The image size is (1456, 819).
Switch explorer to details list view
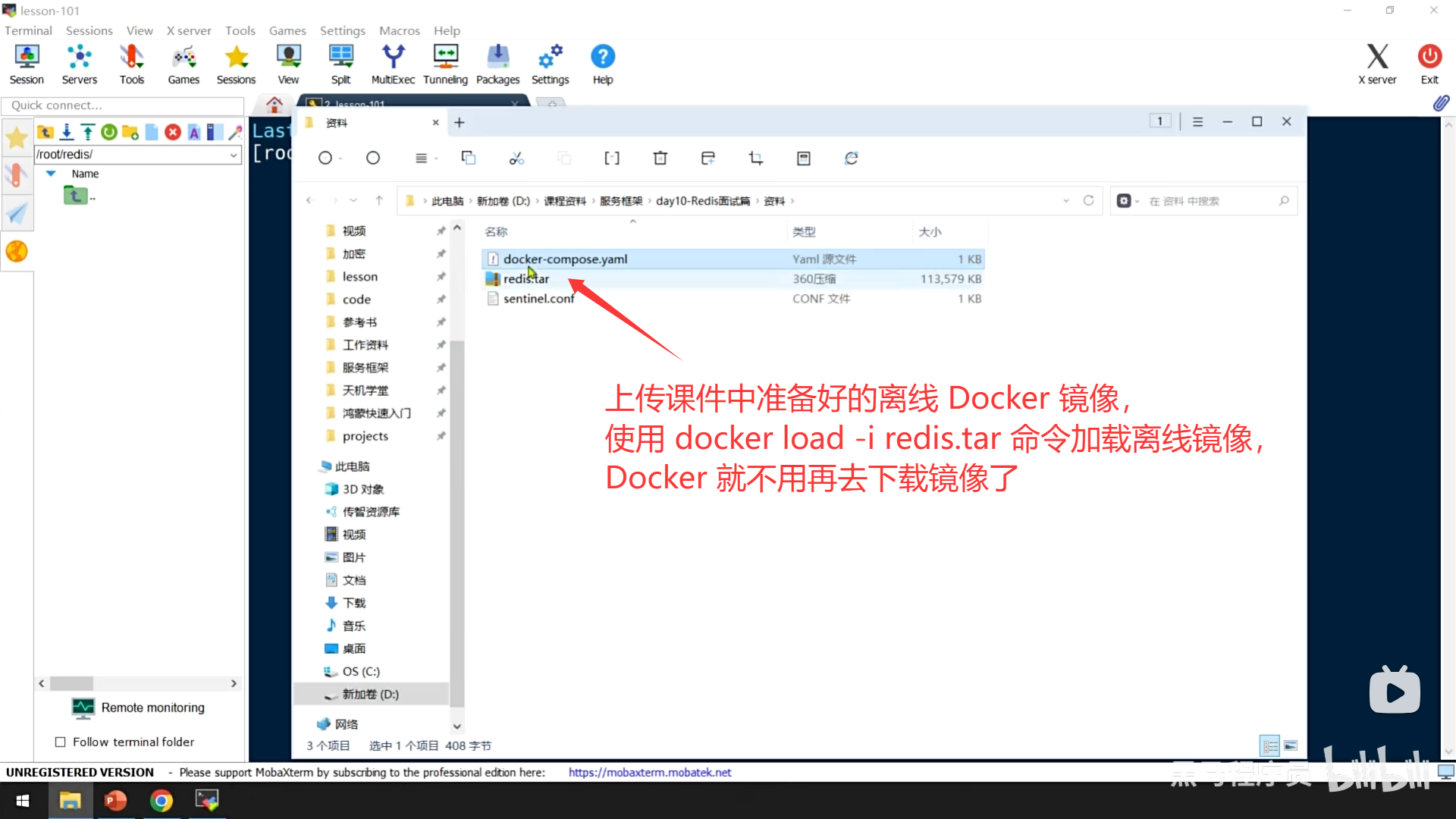tap(1270, 745)
